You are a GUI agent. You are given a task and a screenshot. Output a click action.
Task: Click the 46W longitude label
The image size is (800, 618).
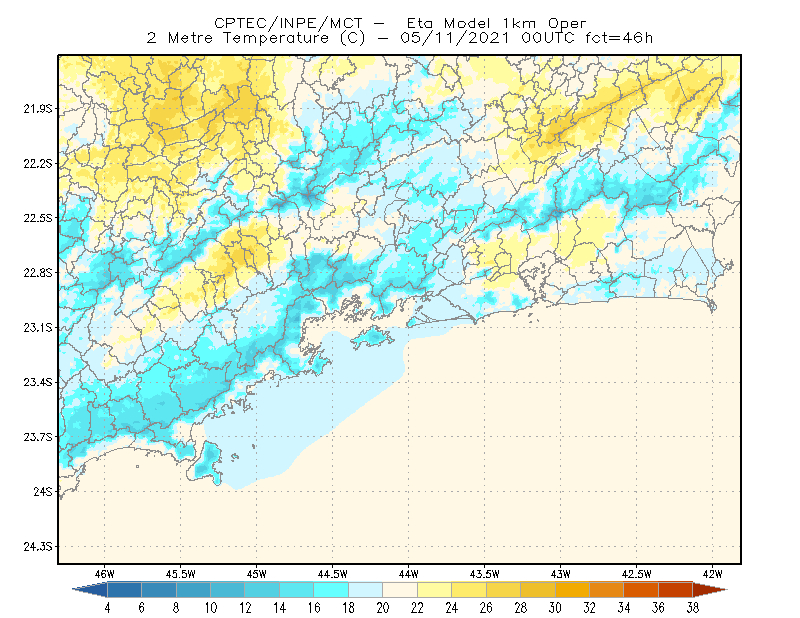105,574
